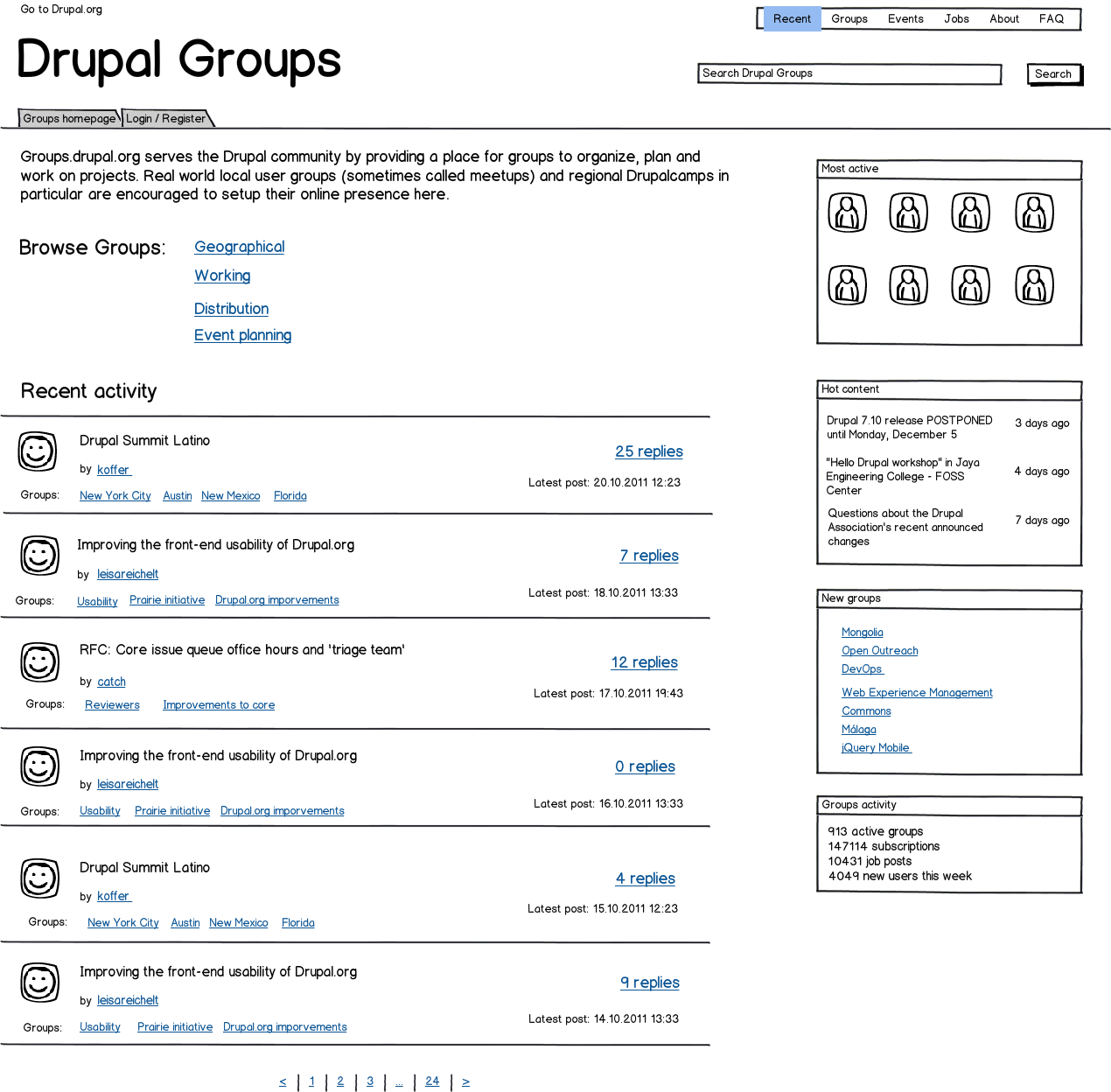Image resolution: width=1111 pixels, height=1092 pixels.
Task: Open the FAQ navigation item
Action: point(1051,18)
